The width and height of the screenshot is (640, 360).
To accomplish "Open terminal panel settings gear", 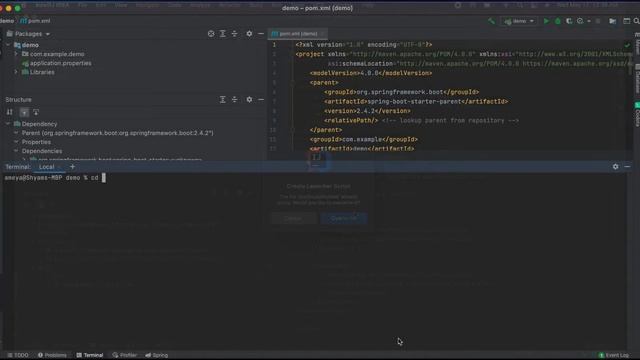I will coord(616,167).
